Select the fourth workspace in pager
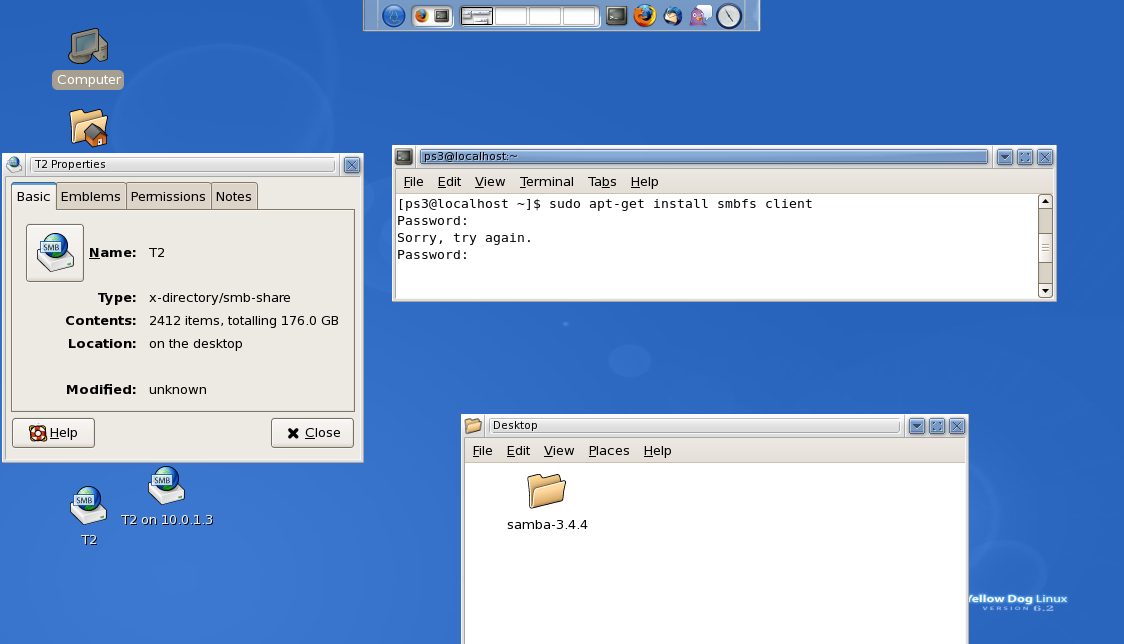The width and height of the screenshot is (1124, 644). point(578,16)
